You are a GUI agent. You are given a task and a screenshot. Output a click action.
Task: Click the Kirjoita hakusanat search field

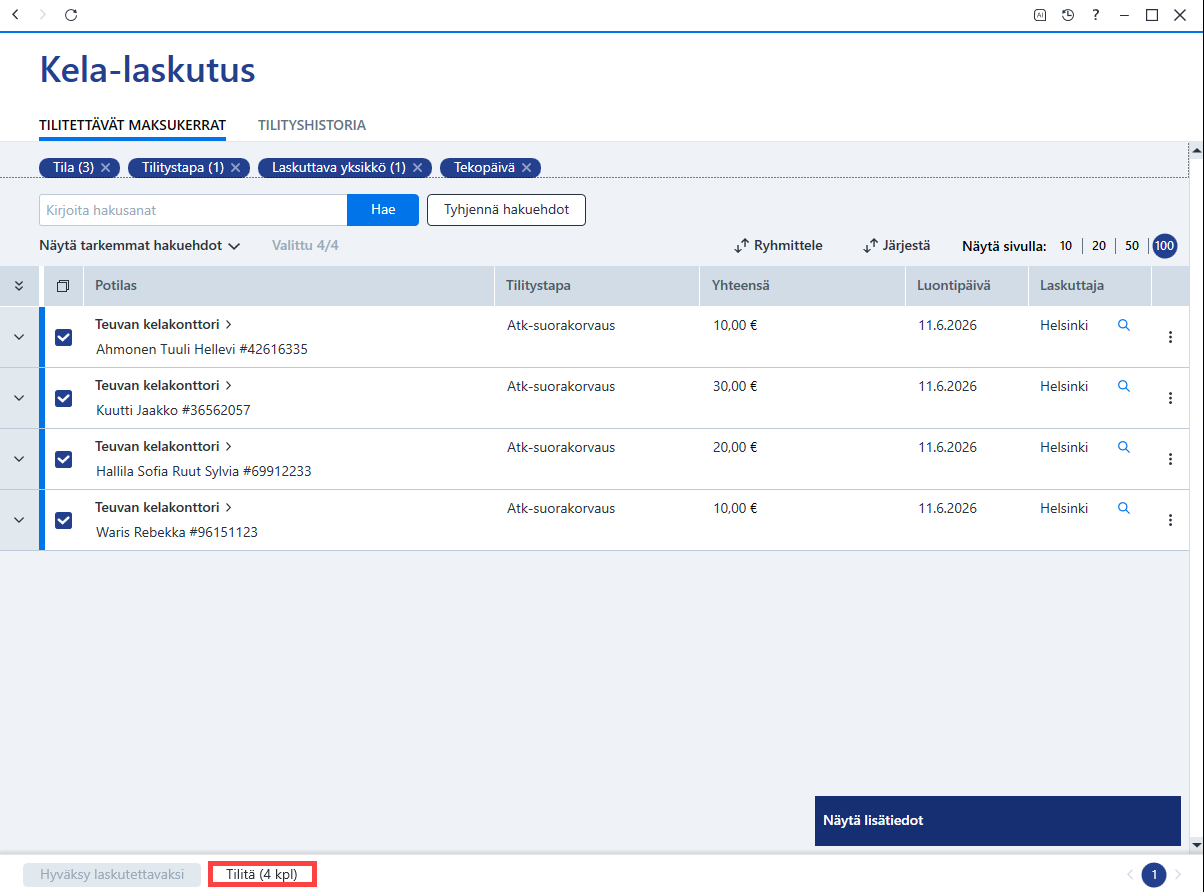pyautogui.click(x=193, y=210)
